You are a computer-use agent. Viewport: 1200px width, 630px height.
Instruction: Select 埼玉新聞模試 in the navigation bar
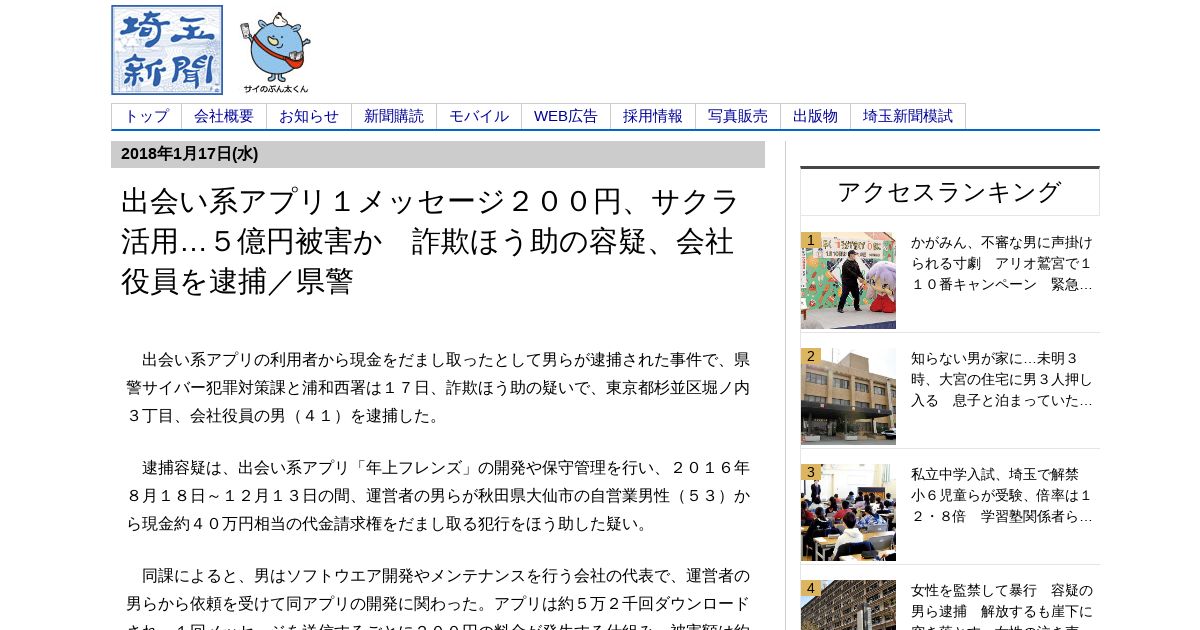coord(908,116)
